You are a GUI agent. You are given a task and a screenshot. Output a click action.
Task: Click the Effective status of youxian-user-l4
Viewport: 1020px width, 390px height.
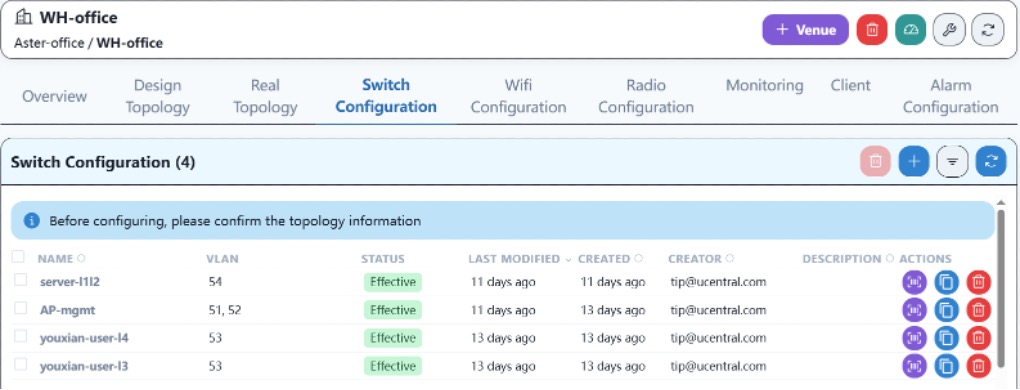tap(393, 338)
